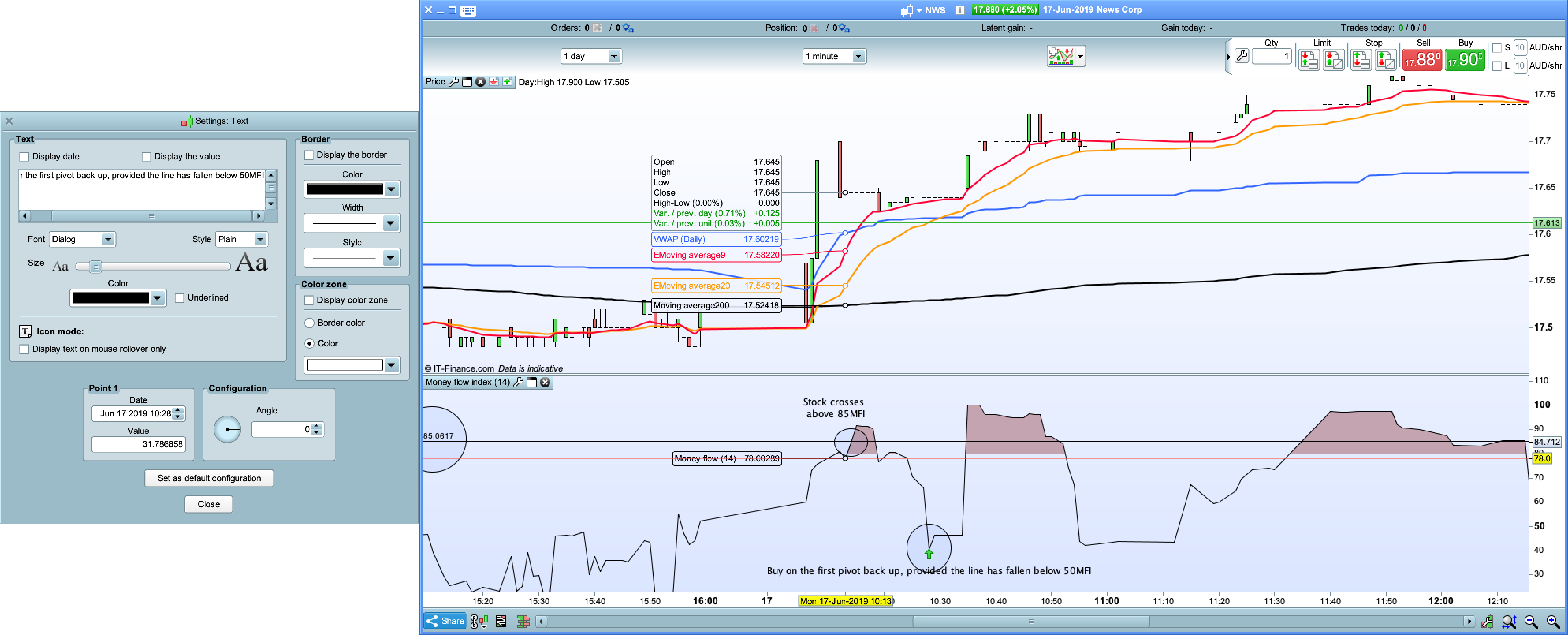Click the first Limit order icon
The image size is (1568, 635).
tap(1309, 60)
